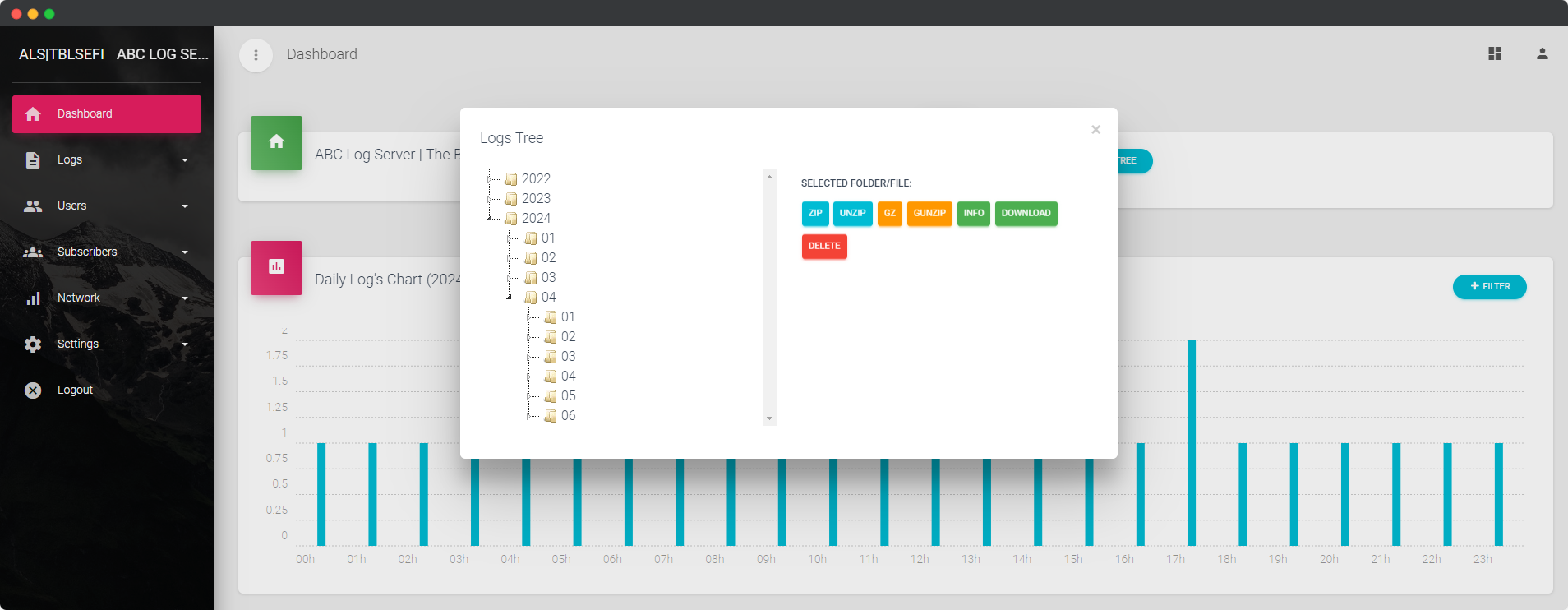1568x610 pixels.
Task: Expand month 01 under 2024
Action: click(x=510, y=238)
